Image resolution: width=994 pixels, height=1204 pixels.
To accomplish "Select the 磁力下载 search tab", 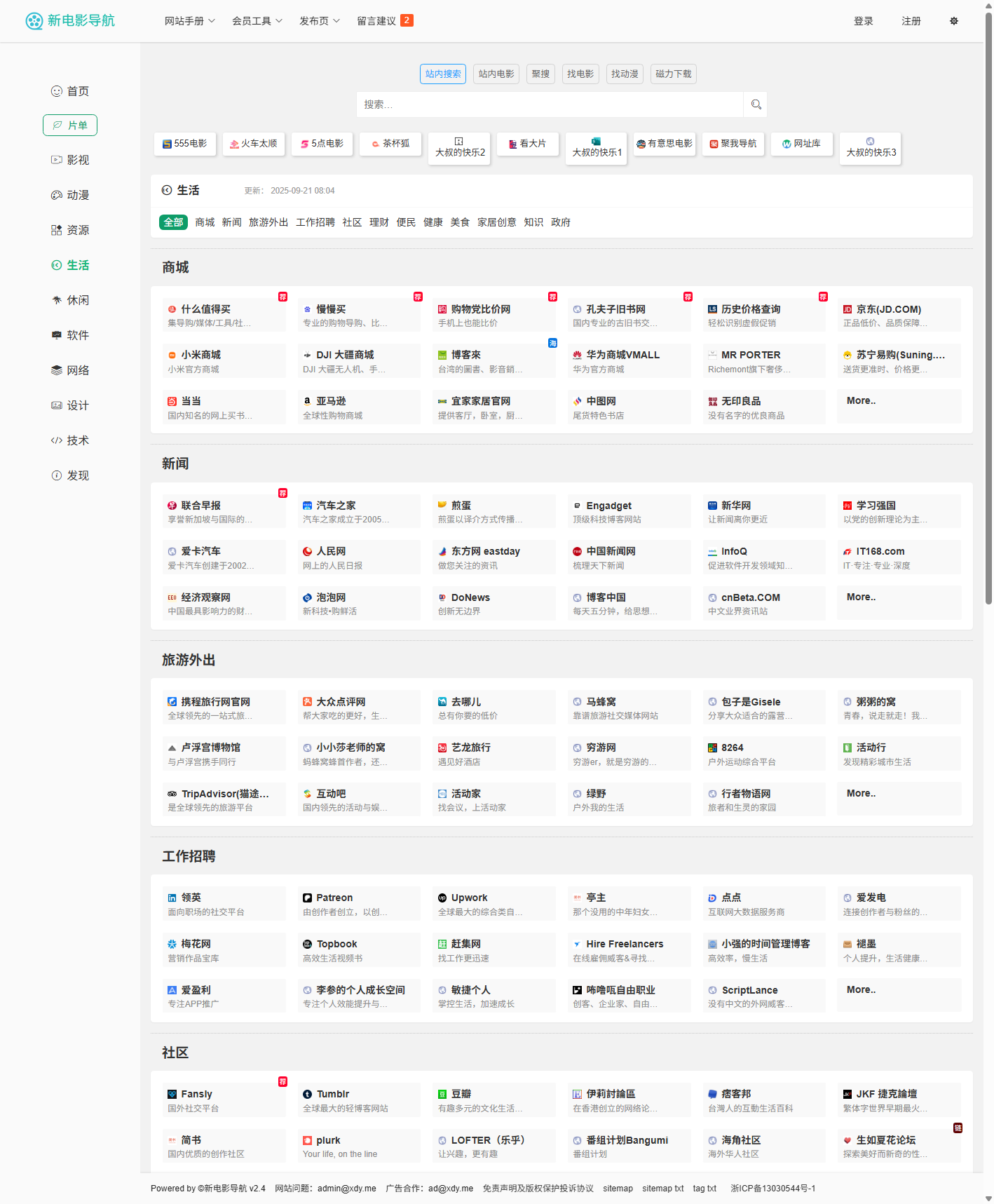I will click(x=674, y=74).
